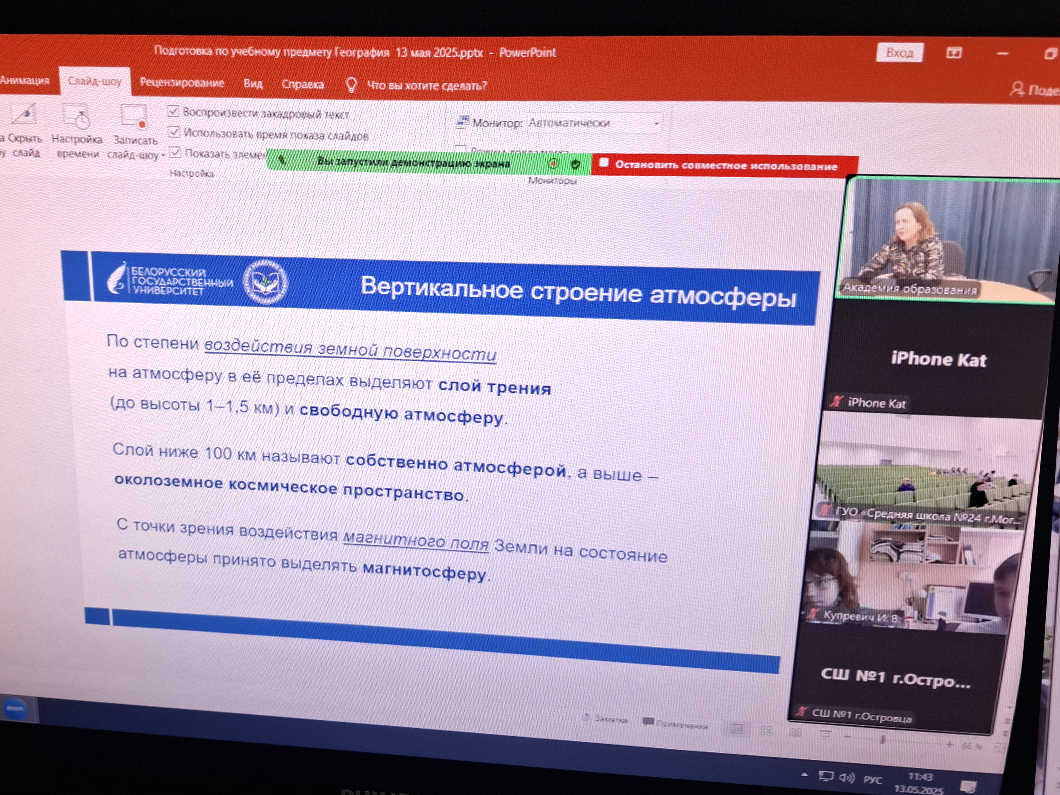Minimize the PowerPoint window
The image size is (1060, 795).
[x=1003, y=53]
